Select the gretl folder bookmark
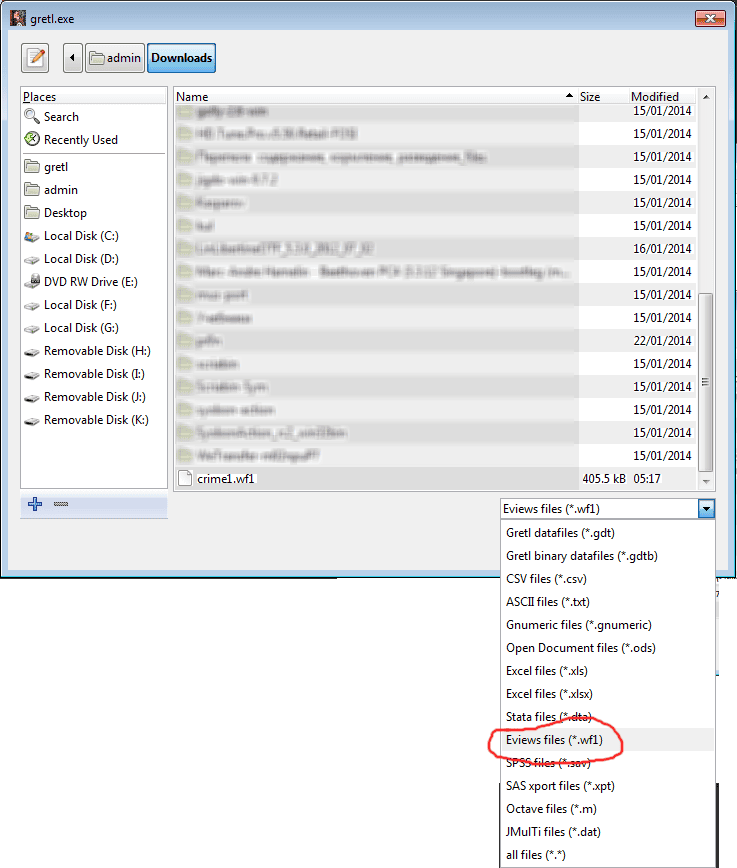Image resolution: width=737 pixels, height=868 pixels. (x=57, y=167)
